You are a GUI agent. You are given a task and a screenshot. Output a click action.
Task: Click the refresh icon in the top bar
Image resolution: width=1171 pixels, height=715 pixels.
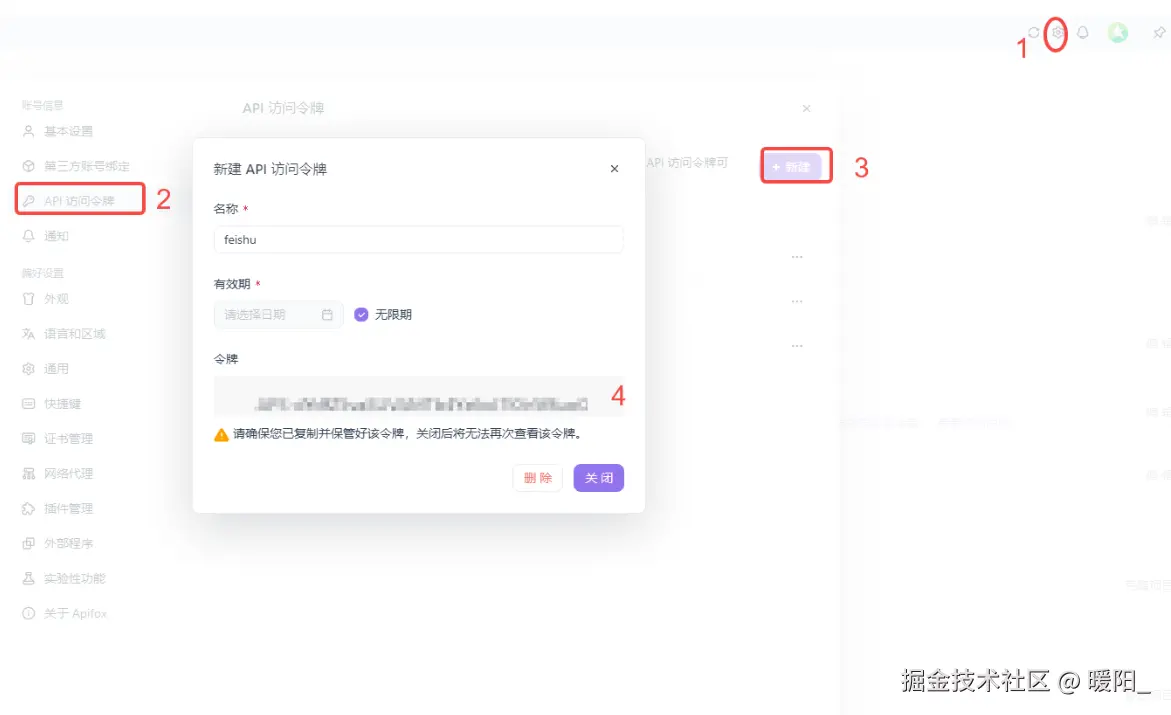click(1033, 33)
